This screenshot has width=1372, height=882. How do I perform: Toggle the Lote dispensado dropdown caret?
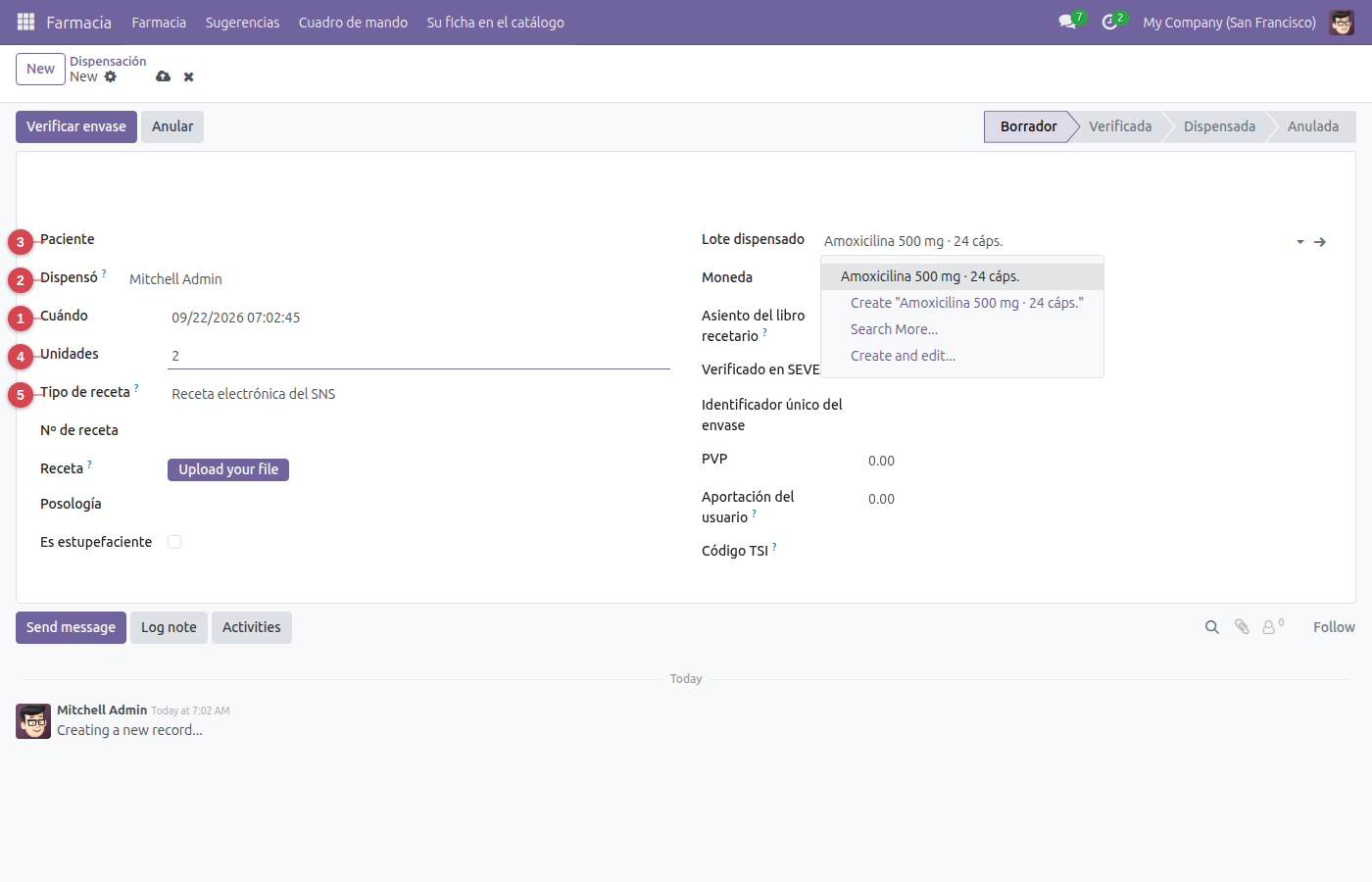click(x=1300, y=241)
